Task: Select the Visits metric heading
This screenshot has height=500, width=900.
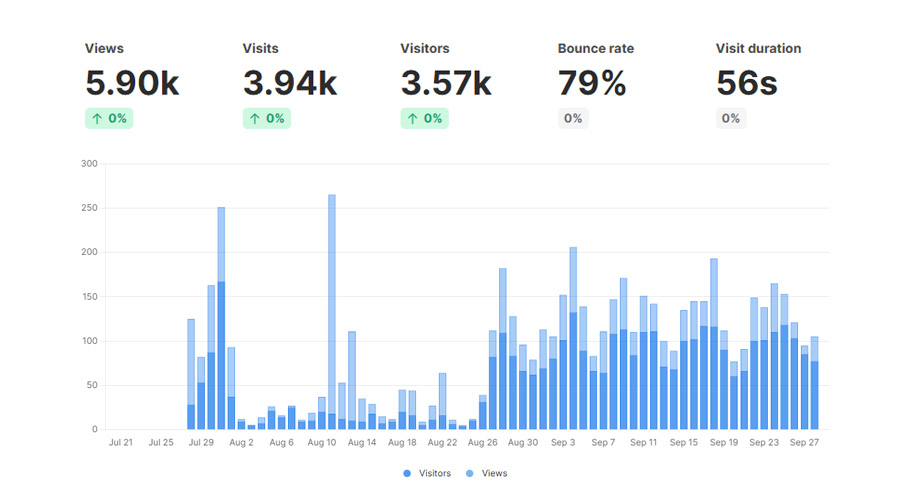Action: (x=260, y=48)
